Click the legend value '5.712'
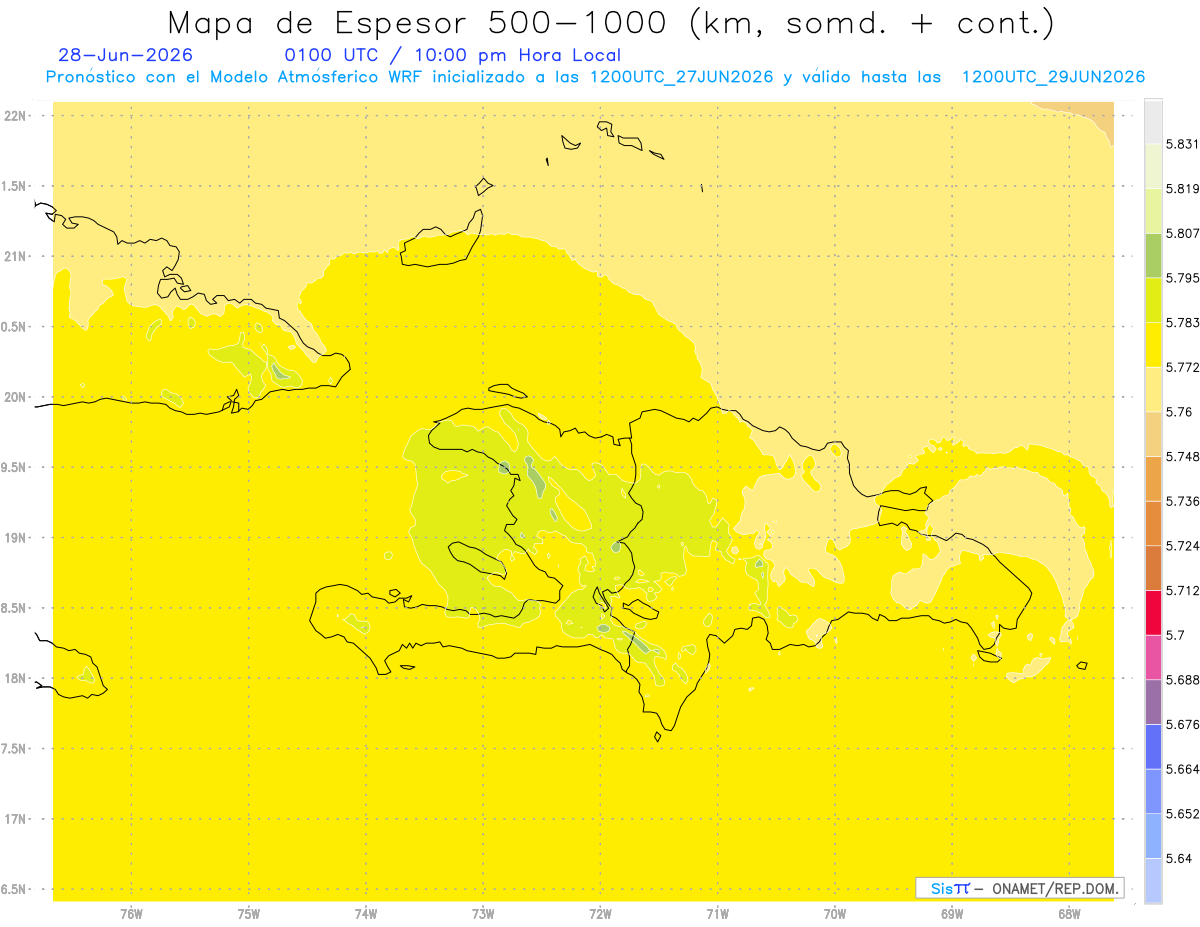Screen dimensions: 1200x927 click(x=1183, y=591)
